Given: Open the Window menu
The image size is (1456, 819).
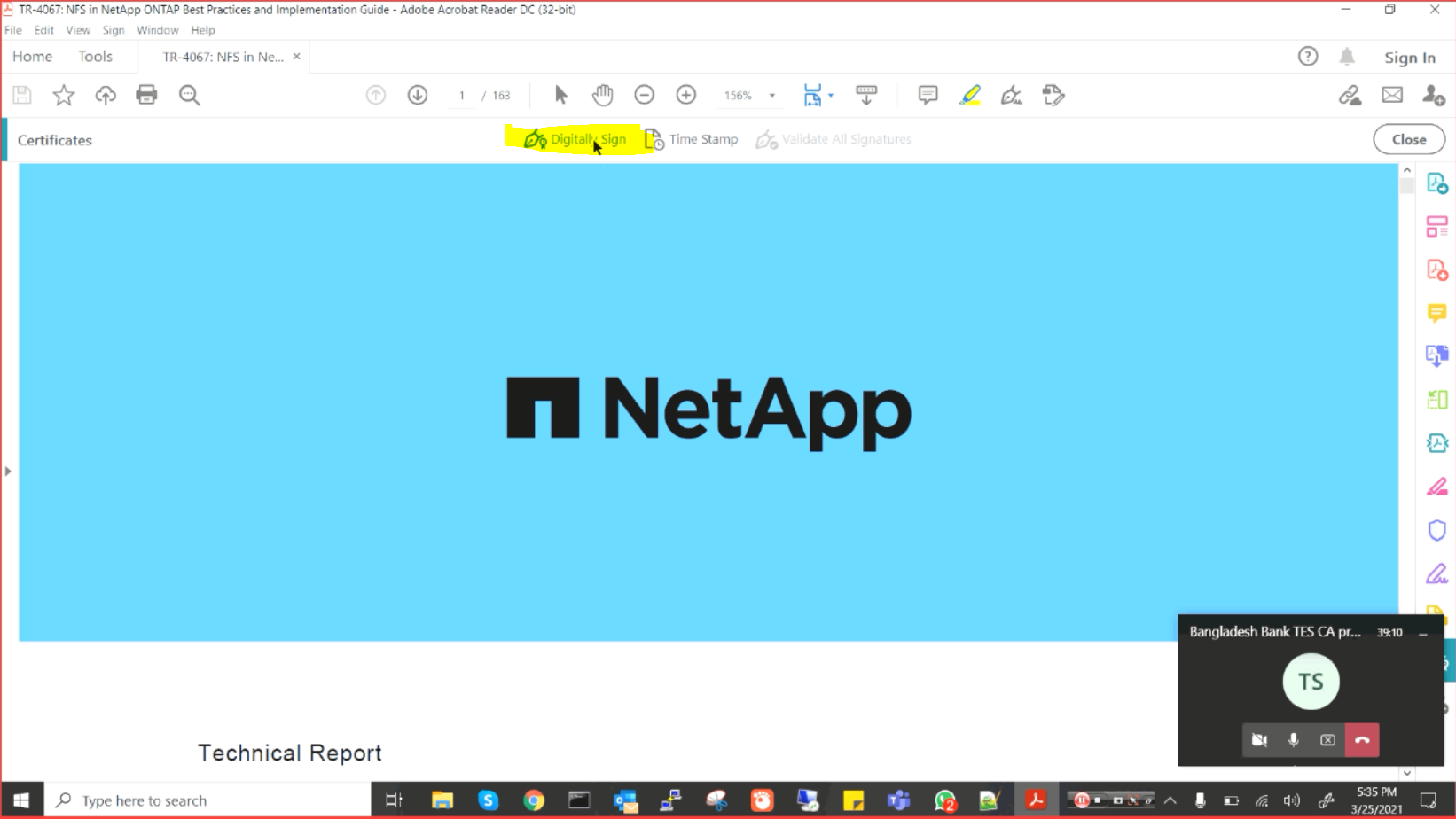Looking at the screenshot, I should [x=158, y=30].
